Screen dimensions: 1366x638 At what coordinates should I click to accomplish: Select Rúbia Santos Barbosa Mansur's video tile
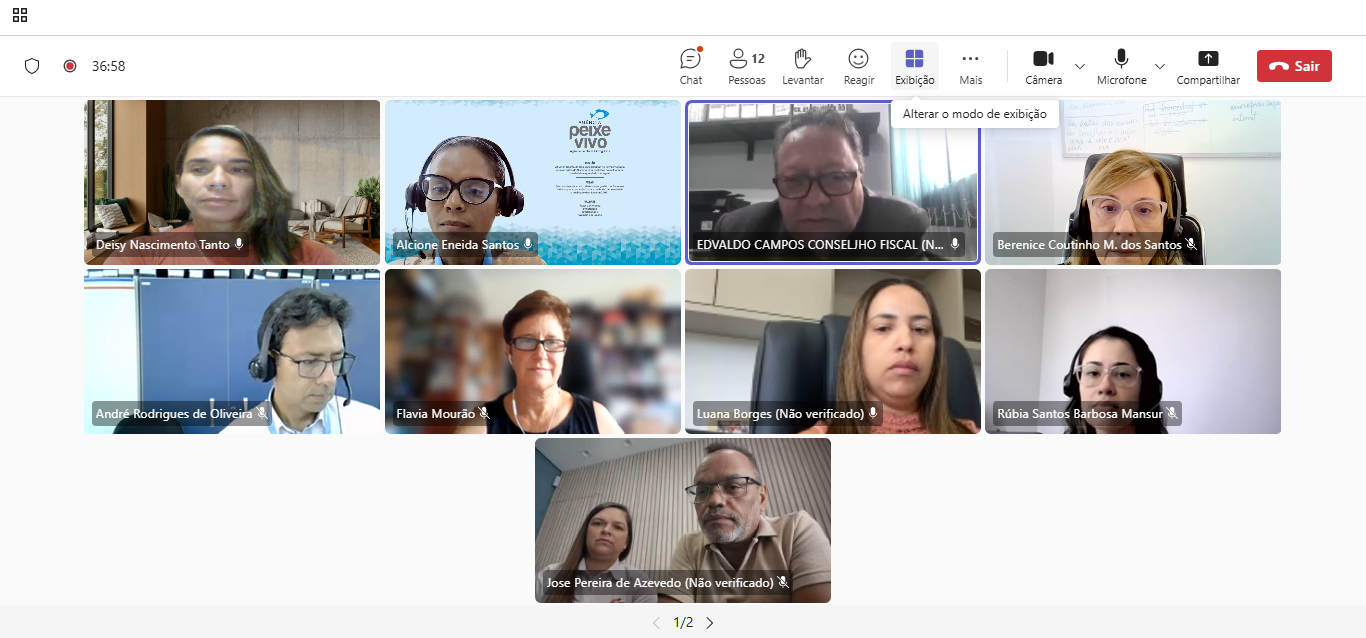(1132, 350)
